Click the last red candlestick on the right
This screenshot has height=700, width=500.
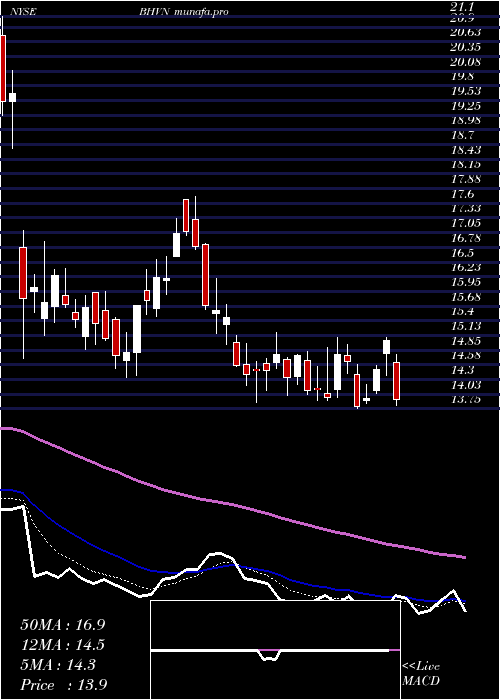click(396, 381)
